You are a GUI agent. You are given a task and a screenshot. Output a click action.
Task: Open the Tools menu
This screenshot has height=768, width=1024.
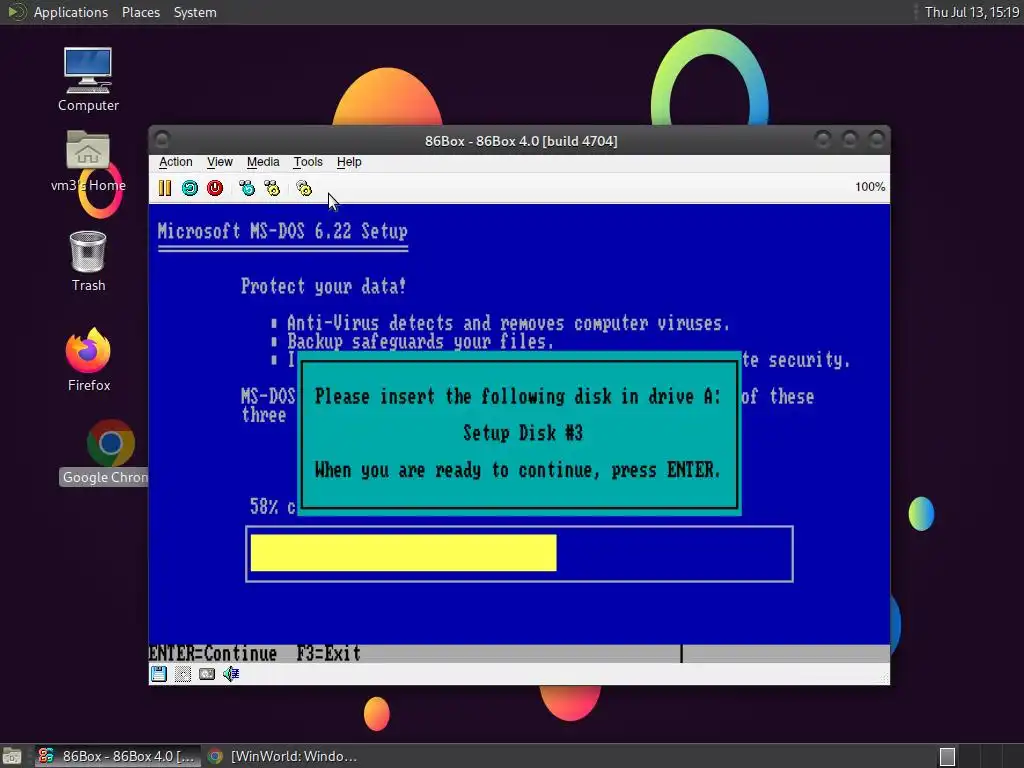point(308,162)
